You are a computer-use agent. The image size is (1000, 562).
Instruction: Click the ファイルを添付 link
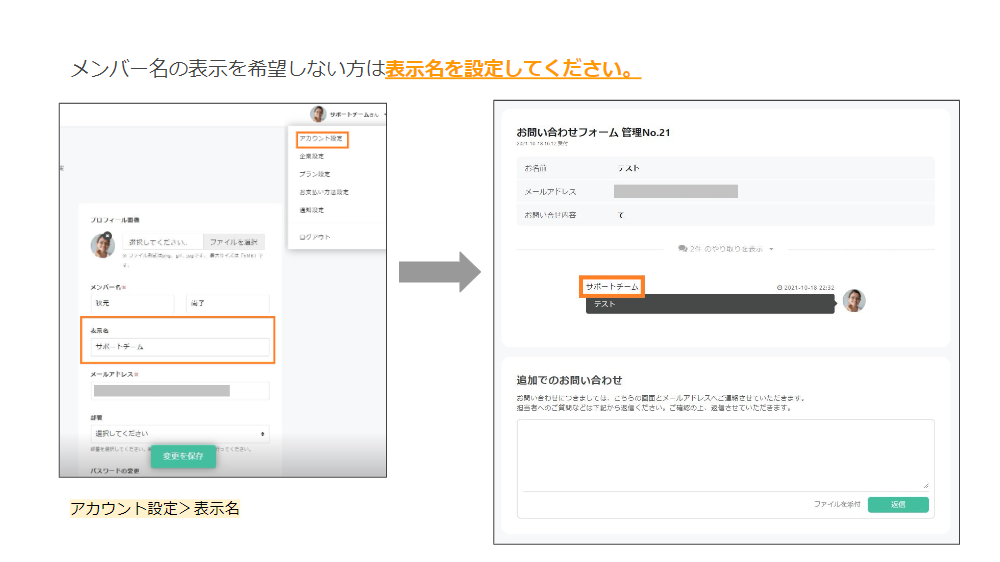837,505
